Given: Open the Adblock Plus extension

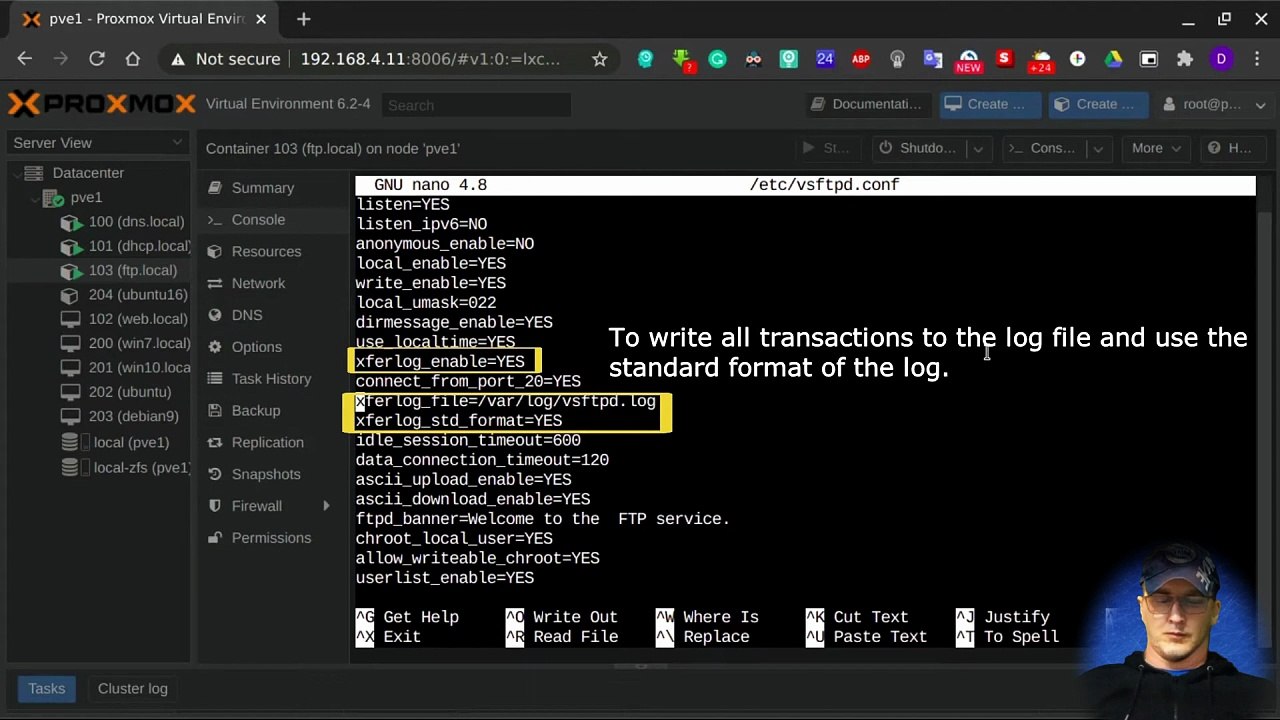Looking at the screenshot, I should point(861,59).
